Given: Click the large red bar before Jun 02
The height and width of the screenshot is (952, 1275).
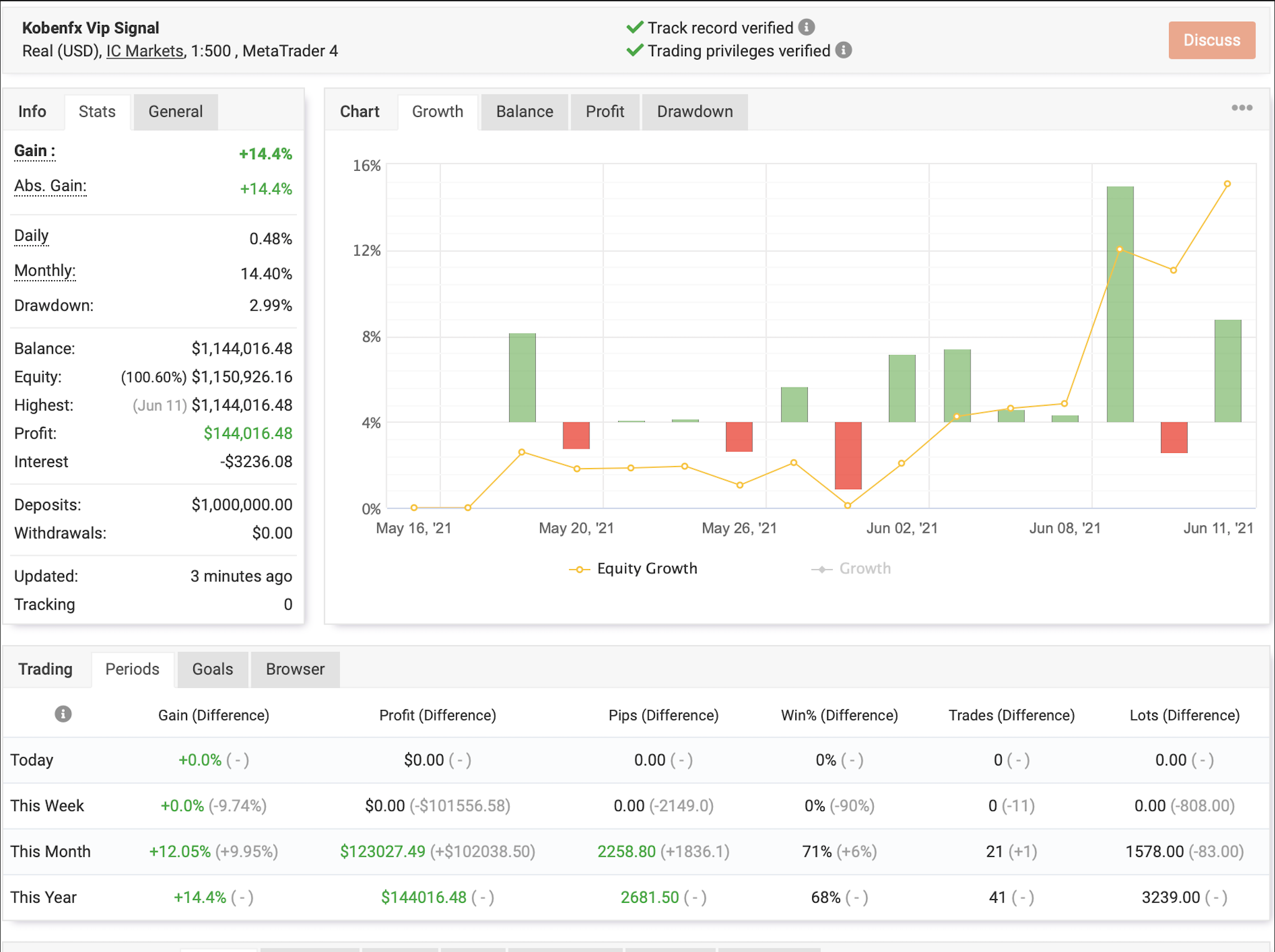Looking at the screenshot, I should coord(848,455).
